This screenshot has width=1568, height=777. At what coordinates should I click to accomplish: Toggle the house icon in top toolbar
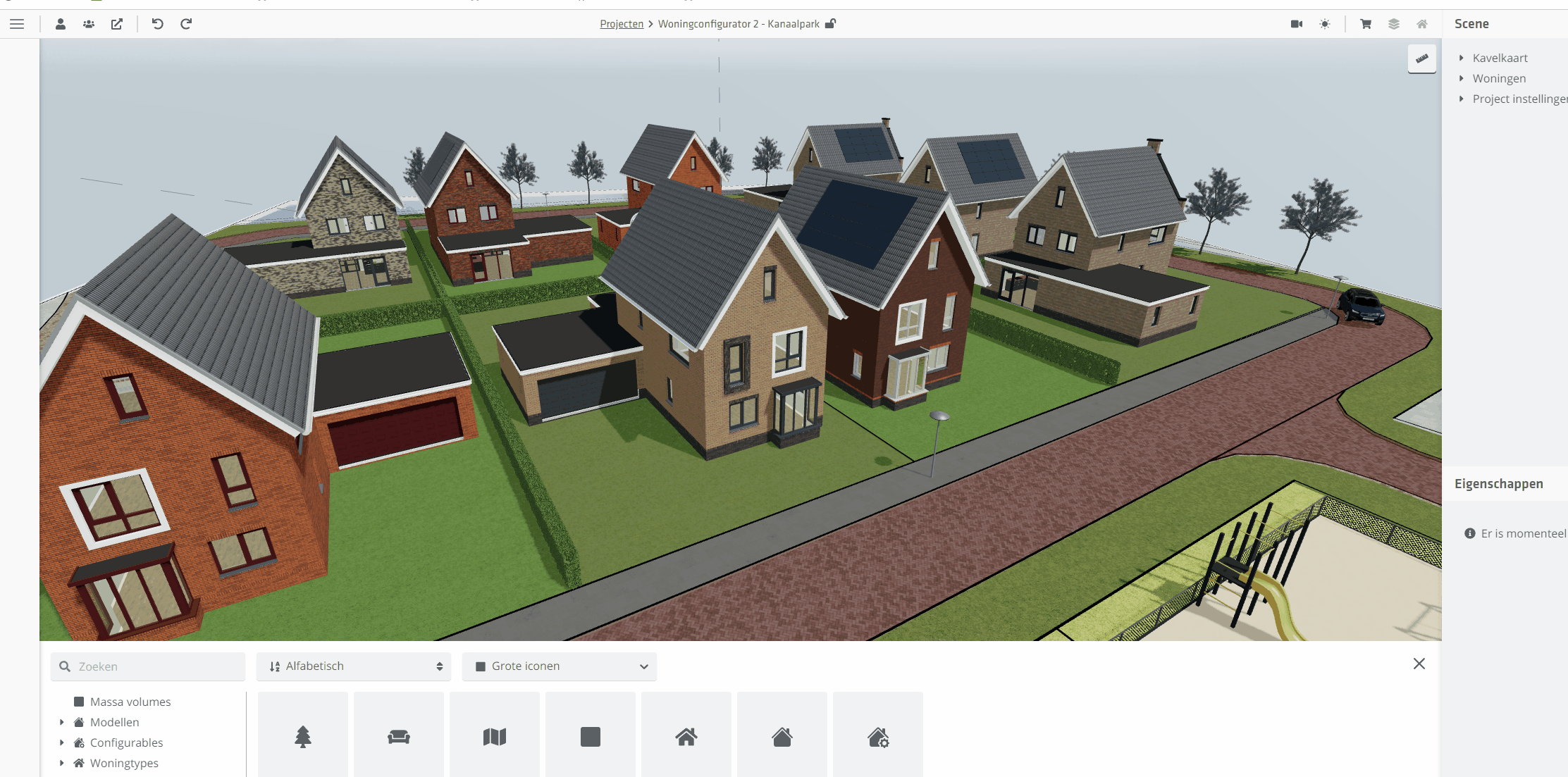click(x=1422, y=24)
